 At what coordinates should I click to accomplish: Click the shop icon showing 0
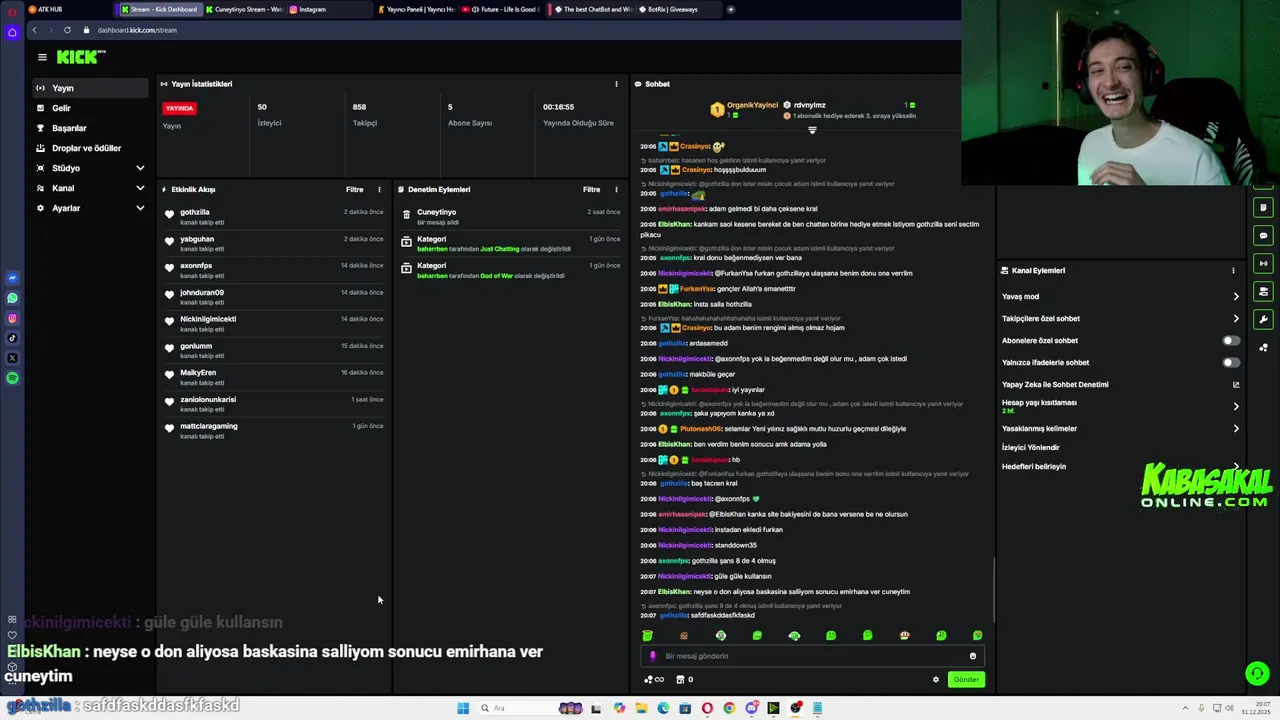tap(685, 679)
